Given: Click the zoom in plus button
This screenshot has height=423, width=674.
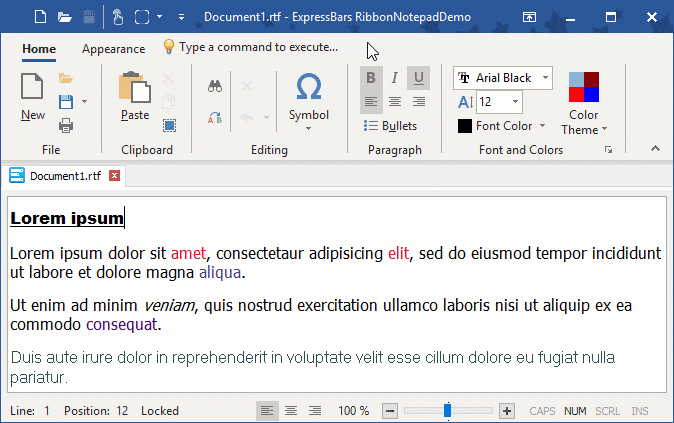Looking at the screenshot, I should coord(507,411).
